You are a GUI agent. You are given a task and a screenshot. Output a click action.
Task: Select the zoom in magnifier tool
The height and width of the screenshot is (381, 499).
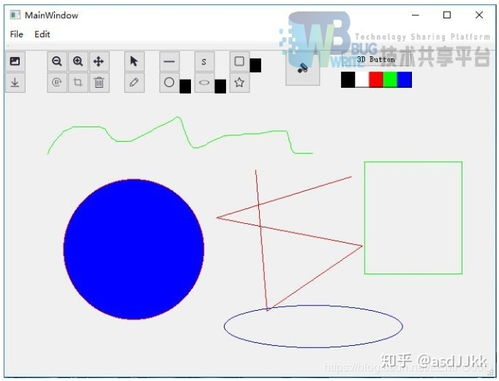pyautogui.click(x=78, y=61)
